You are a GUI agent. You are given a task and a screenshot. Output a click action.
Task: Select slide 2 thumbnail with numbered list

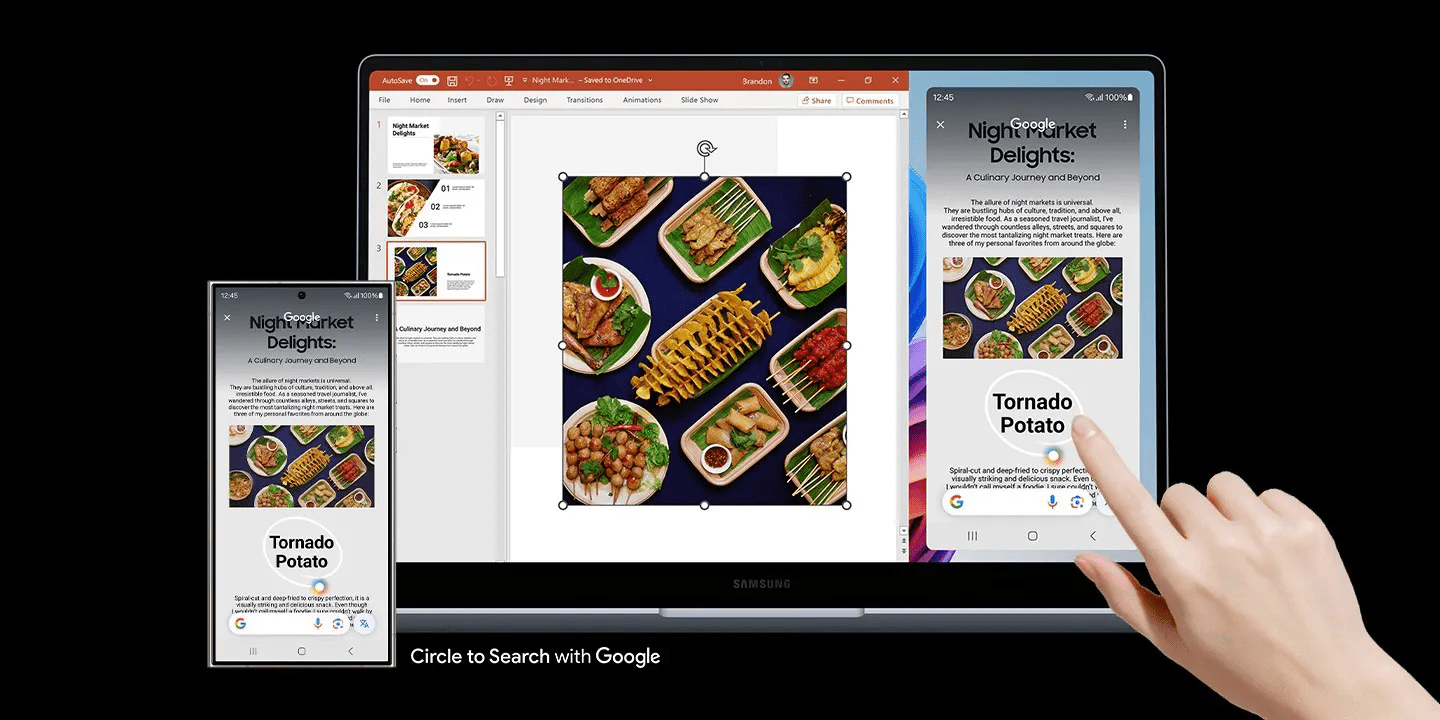point(435,208)
